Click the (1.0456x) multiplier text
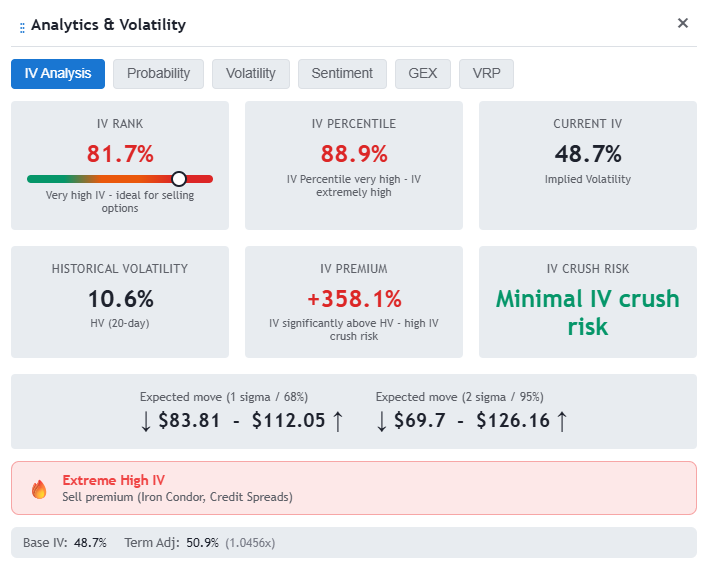The height and width of the screenshot is (567, 704). [x=250, y=543]
